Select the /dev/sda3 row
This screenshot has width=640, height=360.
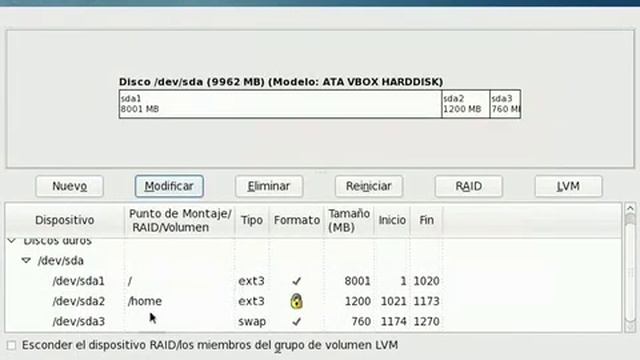pyautogui.click(x=313, y=321)
